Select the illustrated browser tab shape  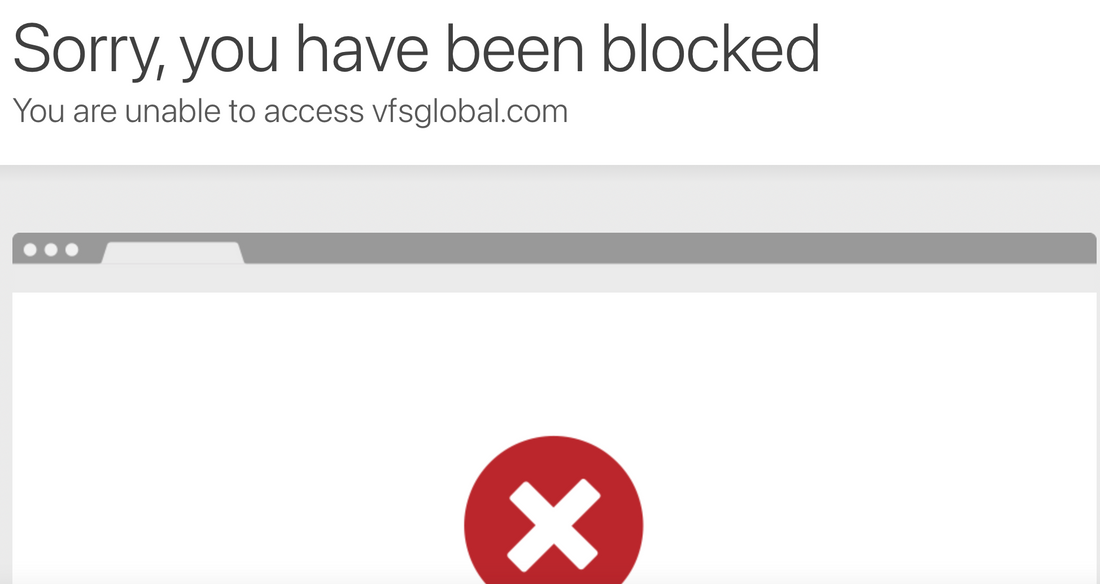click(173, 253)
